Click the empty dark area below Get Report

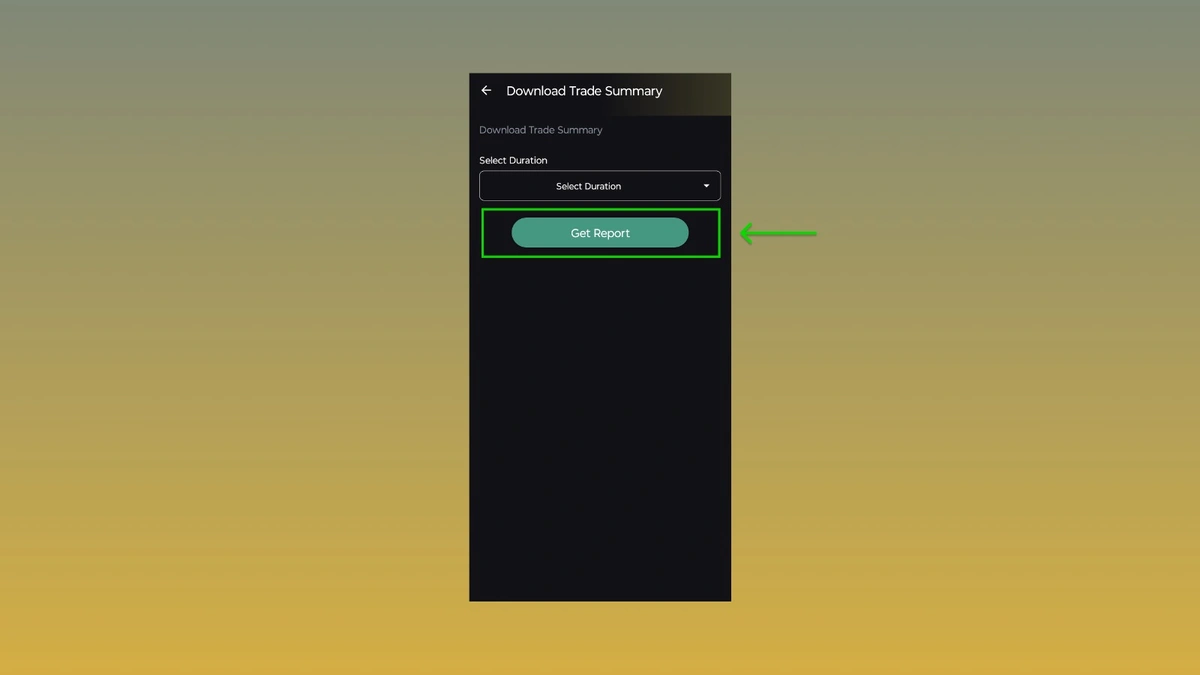tap(600, 400)
